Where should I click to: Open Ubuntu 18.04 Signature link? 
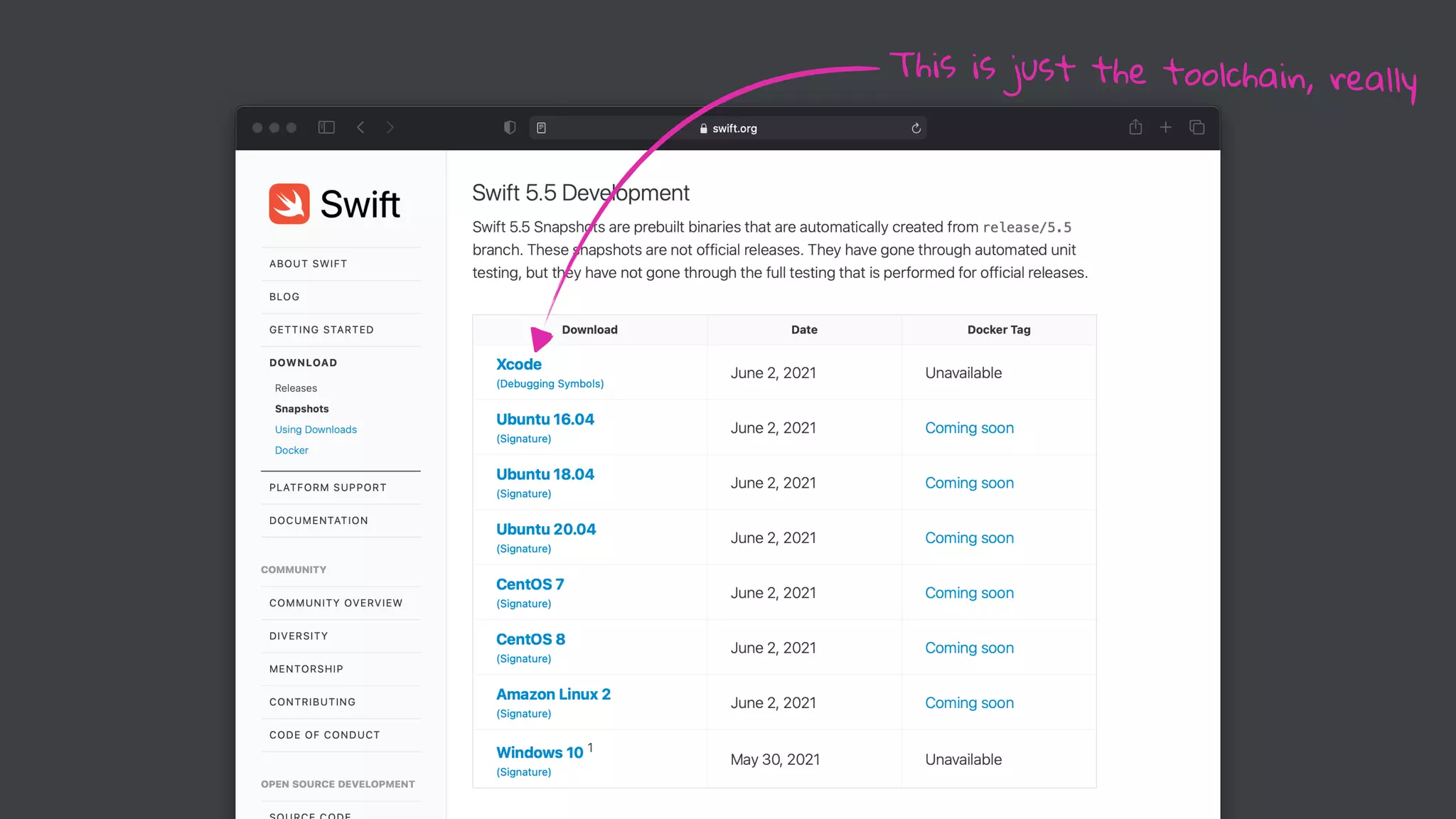pos(523,494)
